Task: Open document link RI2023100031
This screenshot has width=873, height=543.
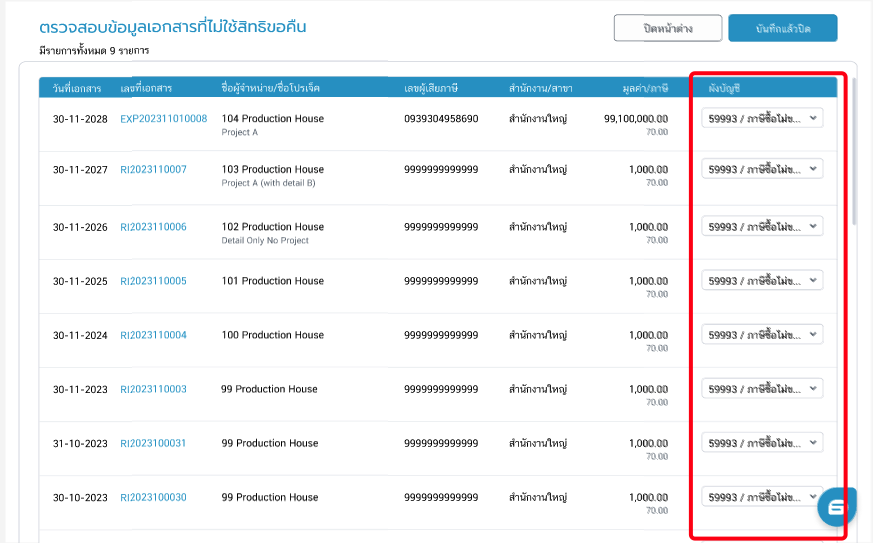Action: [x=153, y=443]
